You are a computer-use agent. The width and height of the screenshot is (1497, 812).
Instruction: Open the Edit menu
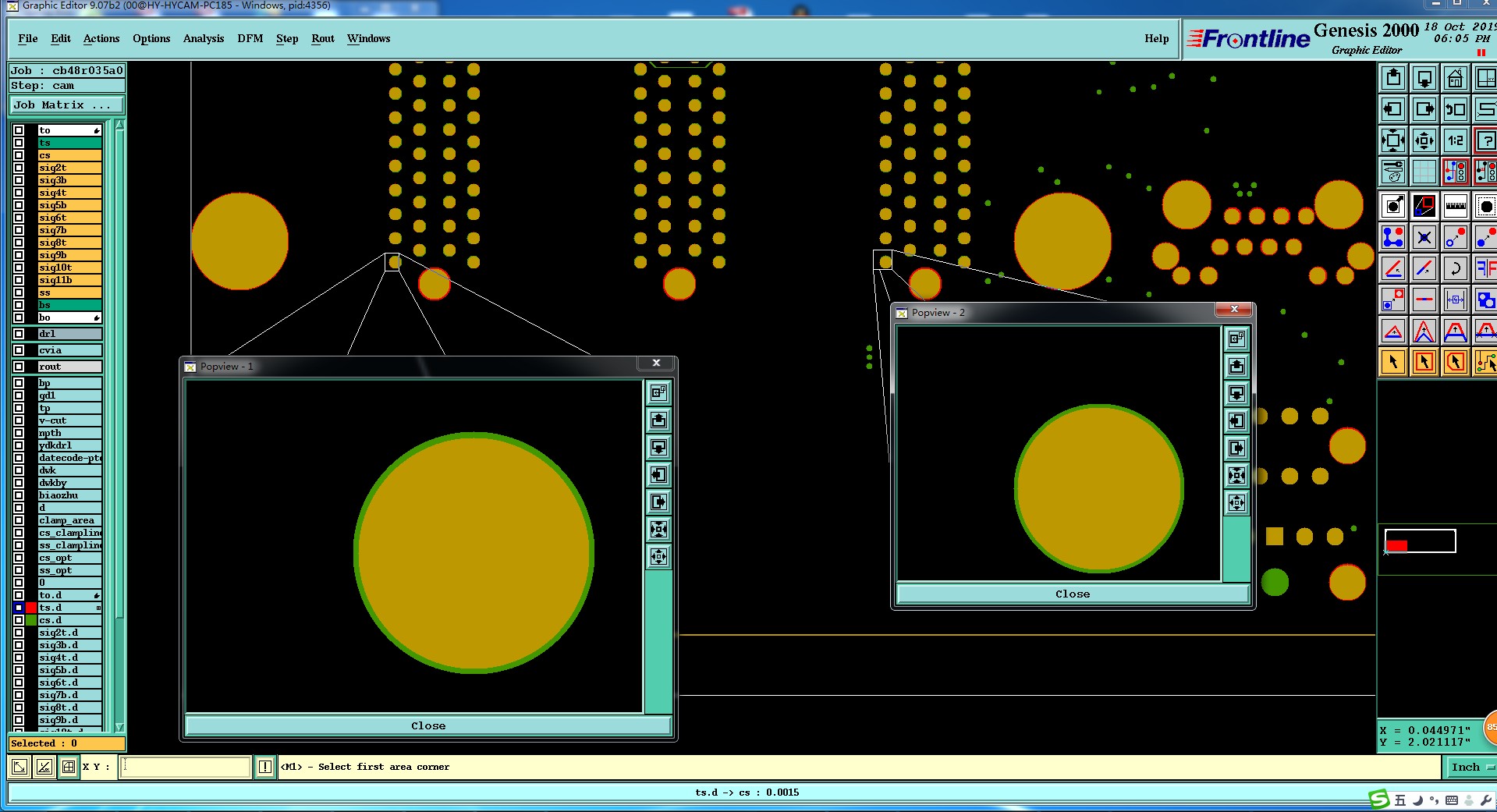coord(61,38)
